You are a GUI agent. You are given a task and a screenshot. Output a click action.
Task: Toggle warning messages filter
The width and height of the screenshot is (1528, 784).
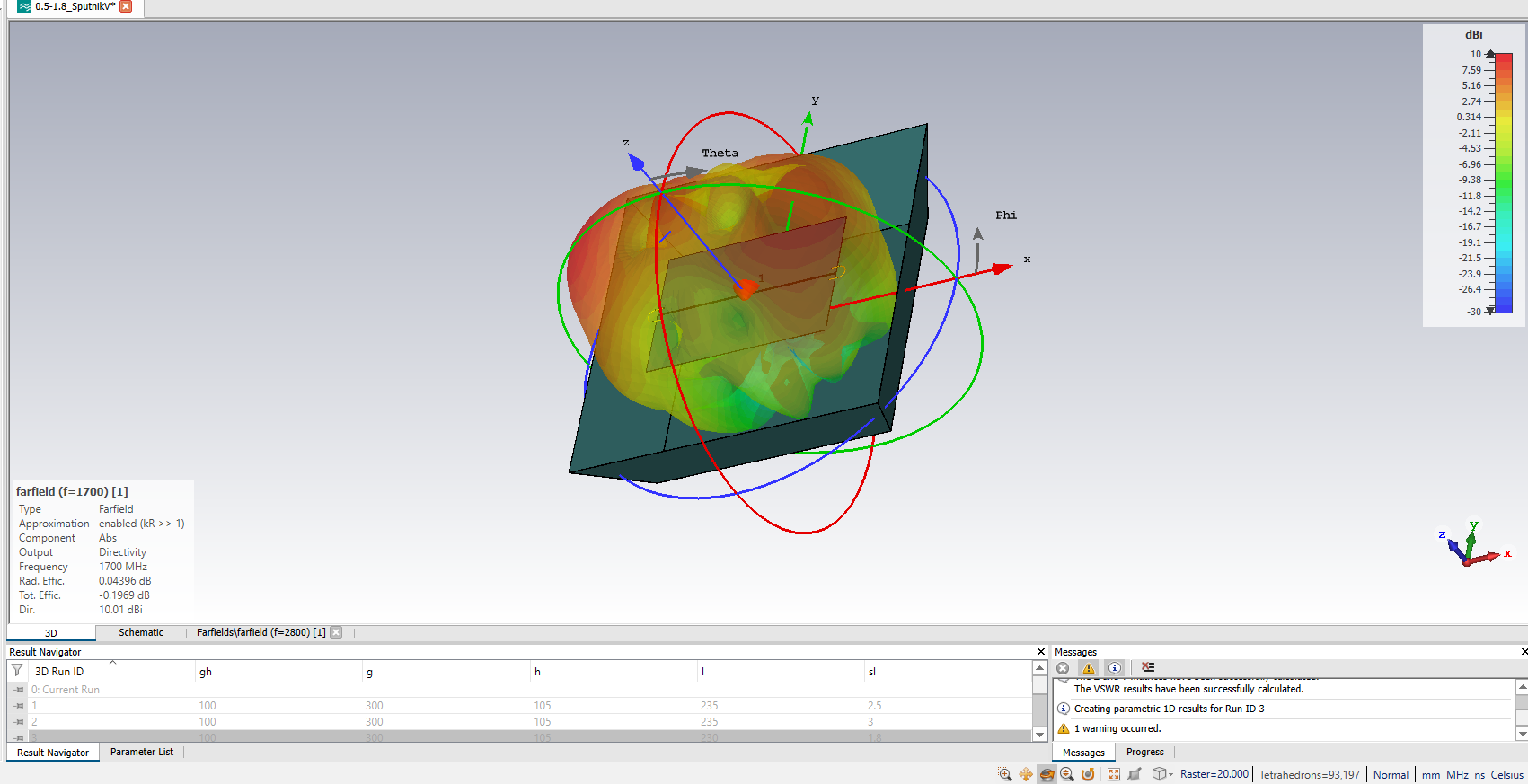(1089, 668)
